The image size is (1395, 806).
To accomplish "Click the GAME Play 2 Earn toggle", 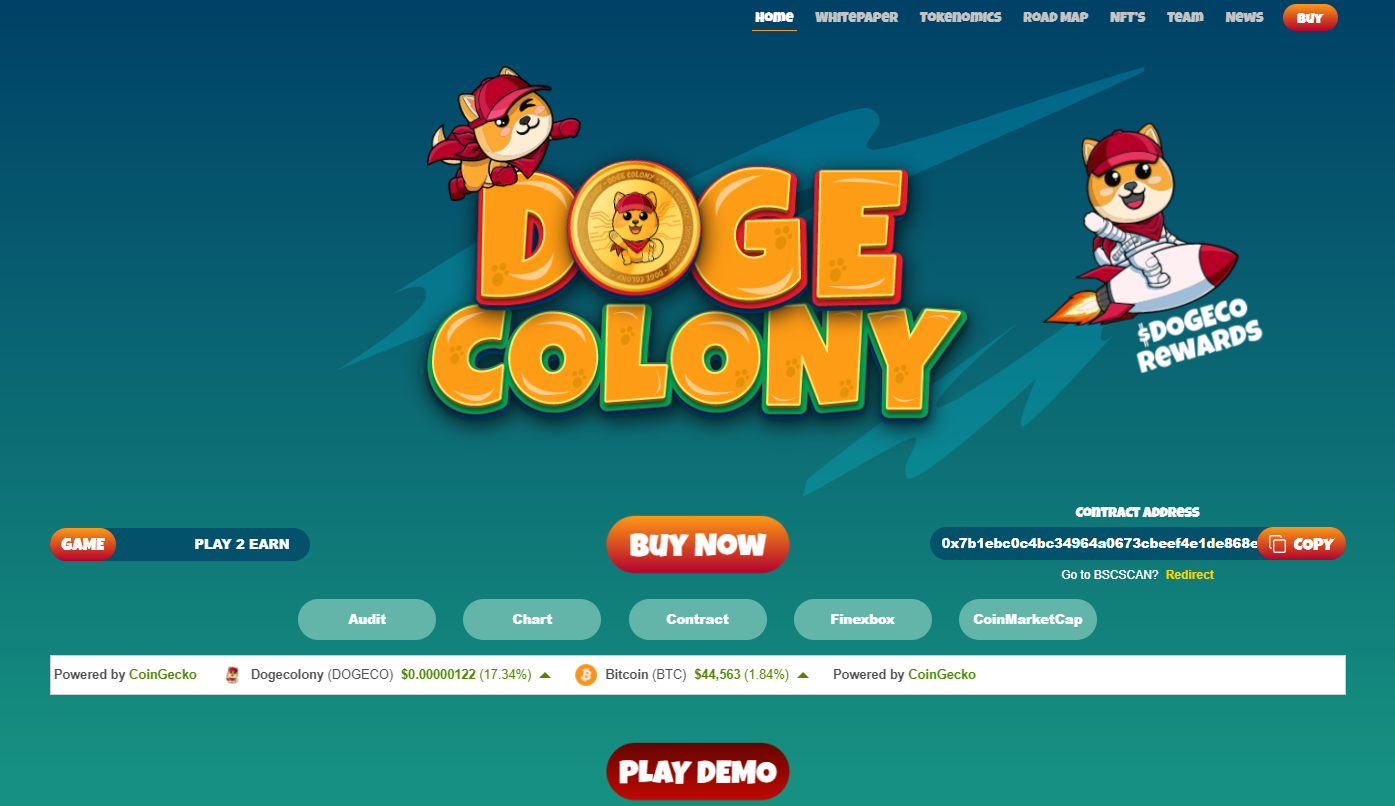I will tap(180, 544).
